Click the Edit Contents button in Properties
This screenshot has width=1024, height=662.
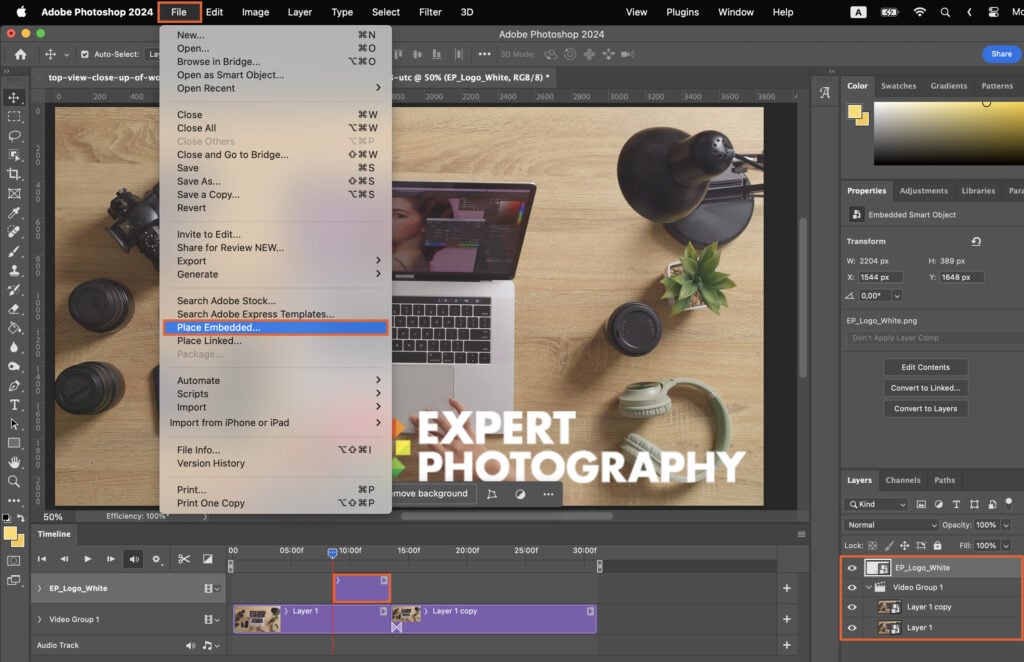tap(925, 367)
